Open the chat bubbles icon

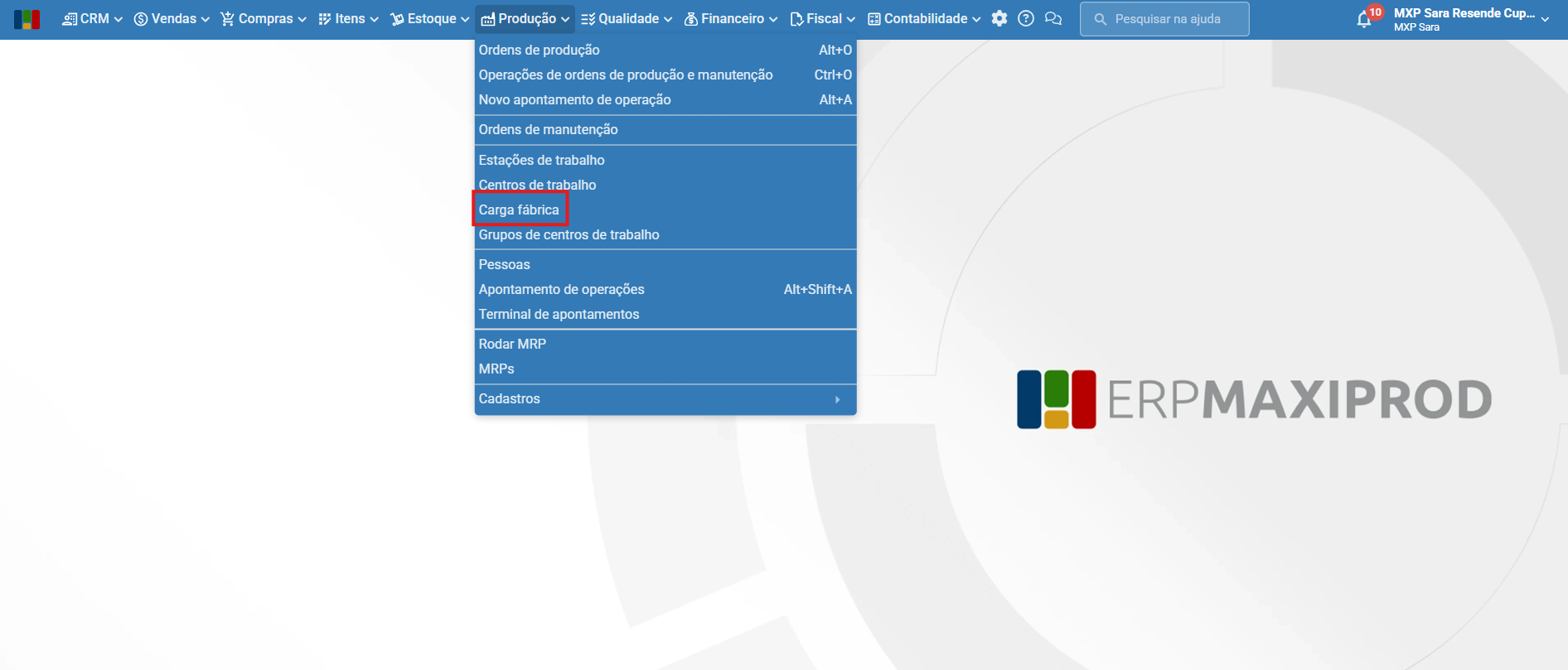pos(1053,18)
